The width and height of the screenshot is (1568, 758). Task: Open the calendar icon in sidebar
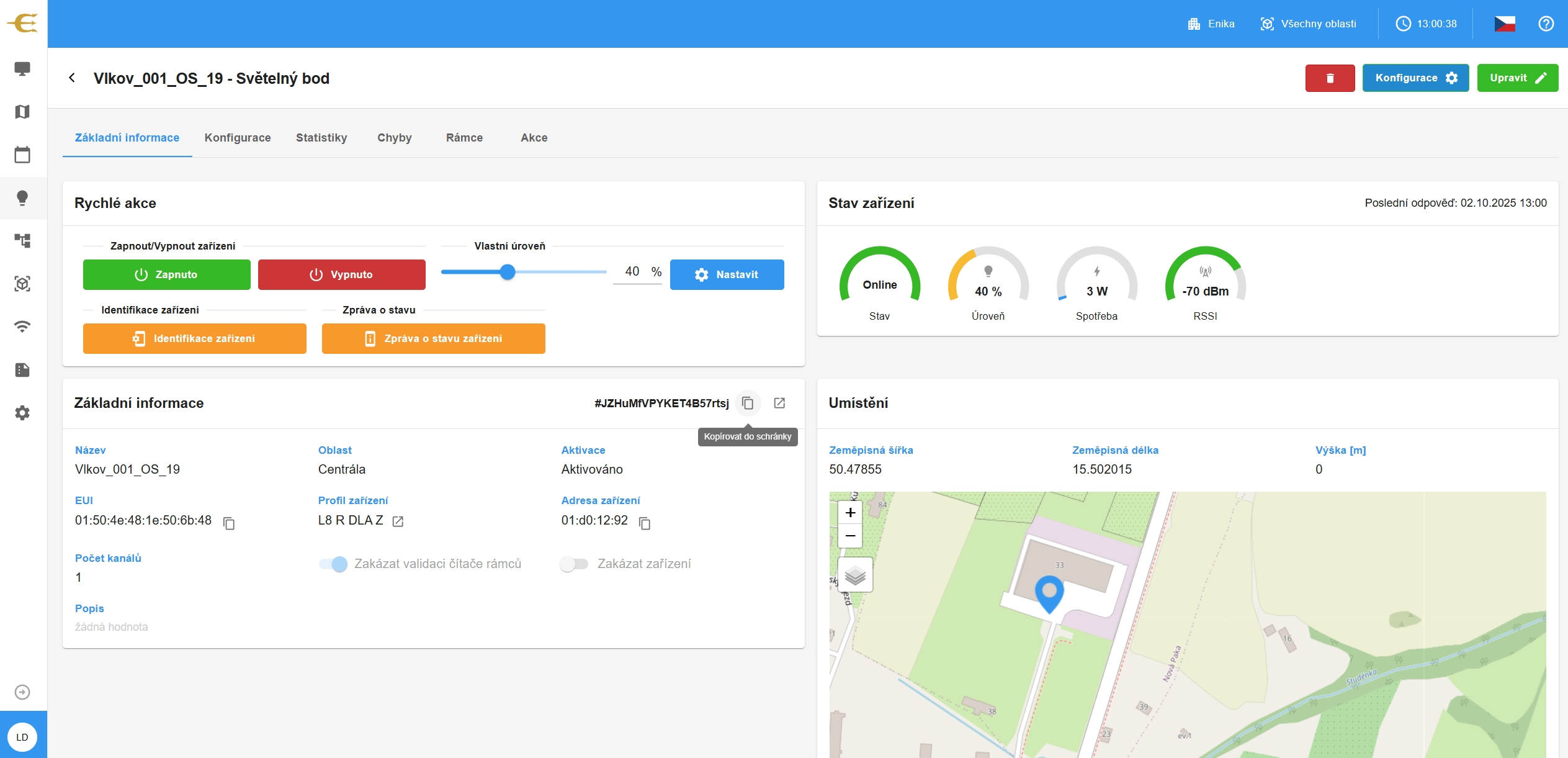click(x=22, y=155)
